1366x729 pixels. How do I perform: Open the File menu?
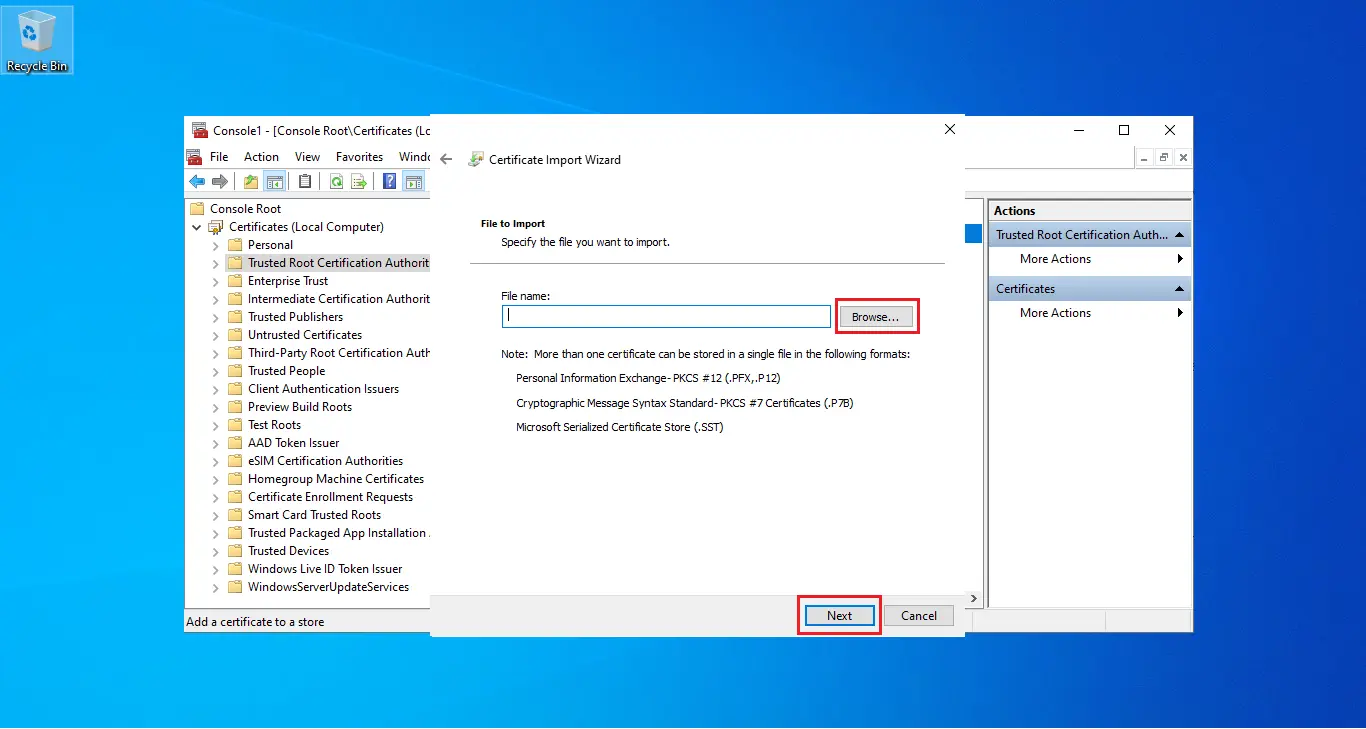tap(219, 157)
